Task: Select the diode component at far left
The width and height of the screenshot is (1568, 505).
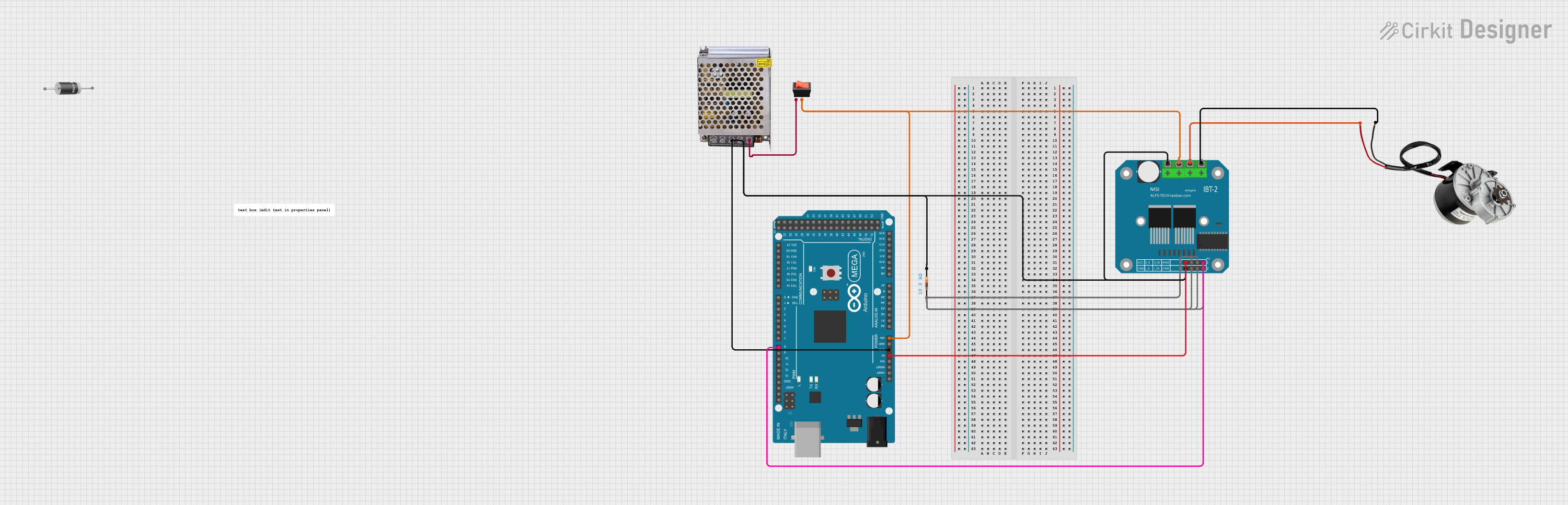Action: [69, 88]
